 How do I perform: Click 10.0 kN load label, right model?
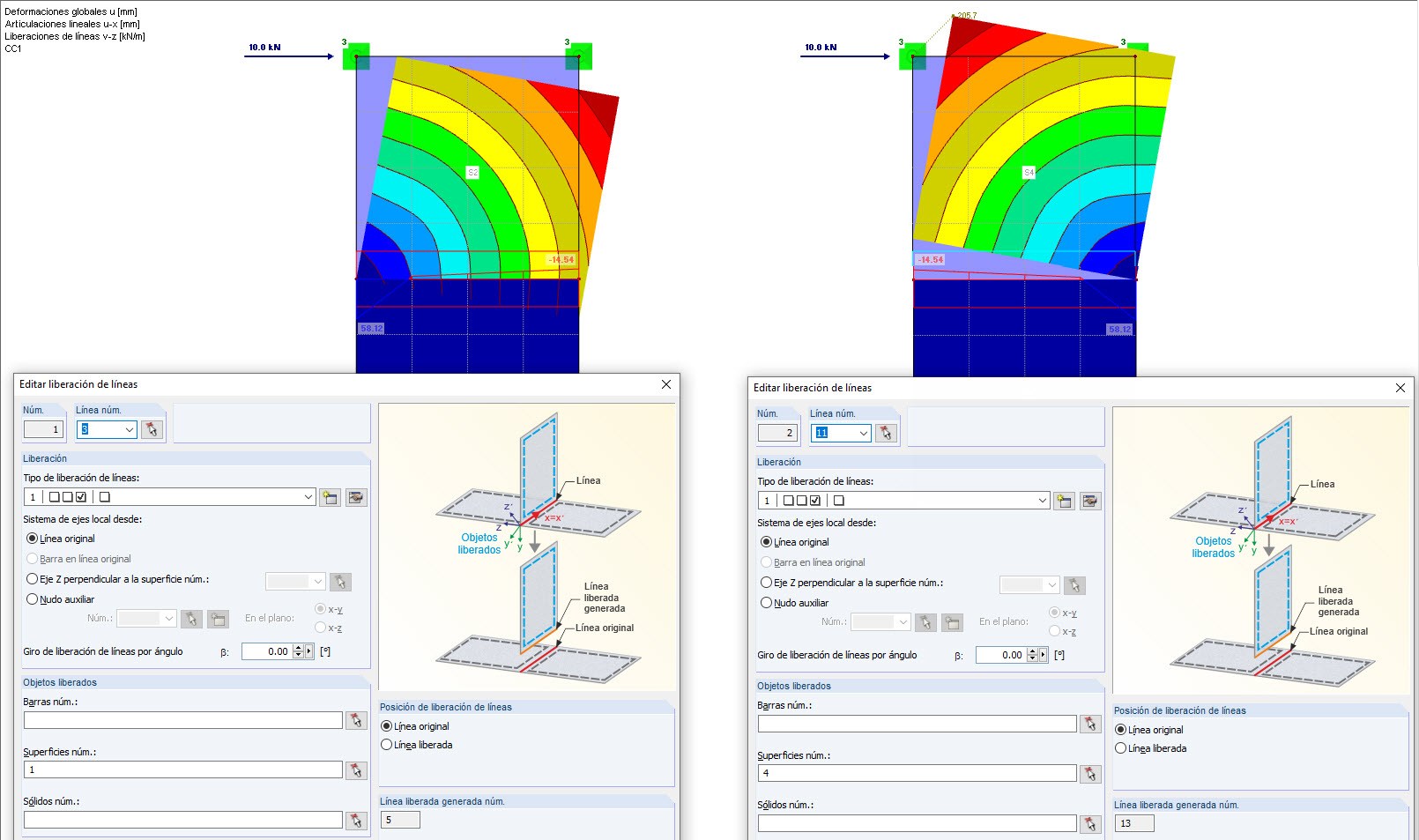tap(821, 48)
